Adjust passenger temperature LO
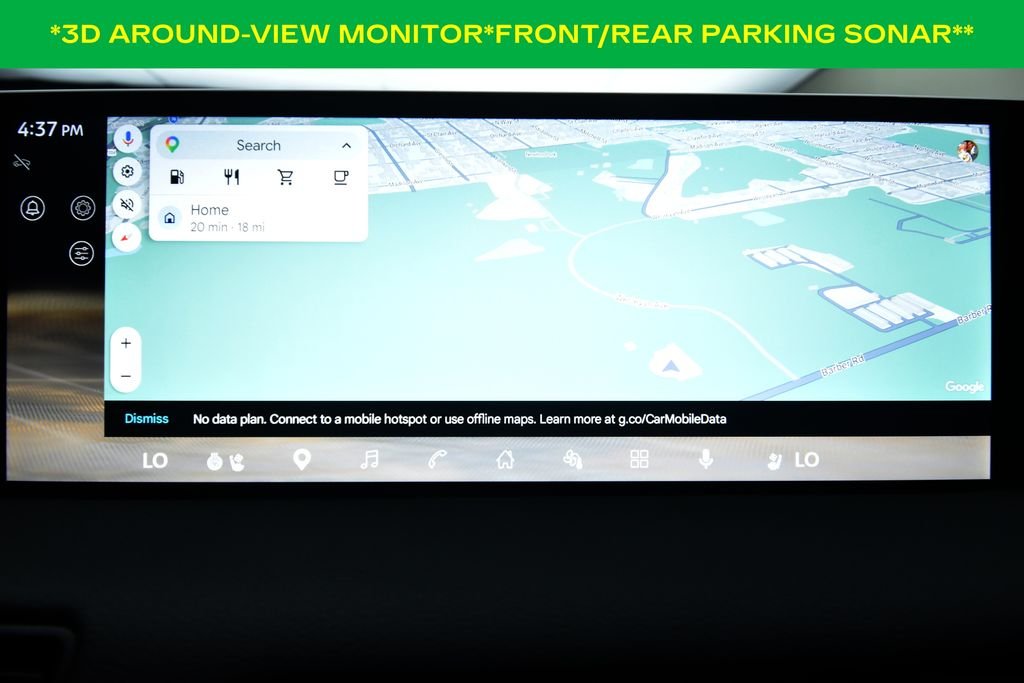The height and width of the screenshot is (683, 1024). [807, 460]
